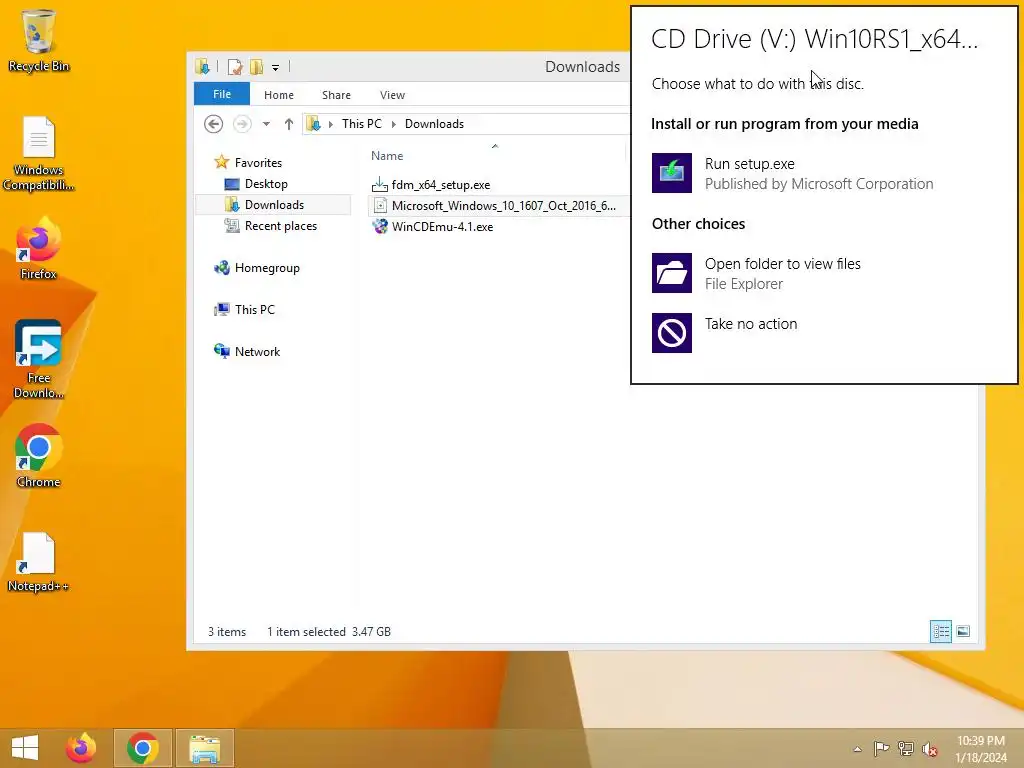Open the recent locations dropdown arrow
The height and width of the screenshot is (768, 1024).
click(266, 124)
